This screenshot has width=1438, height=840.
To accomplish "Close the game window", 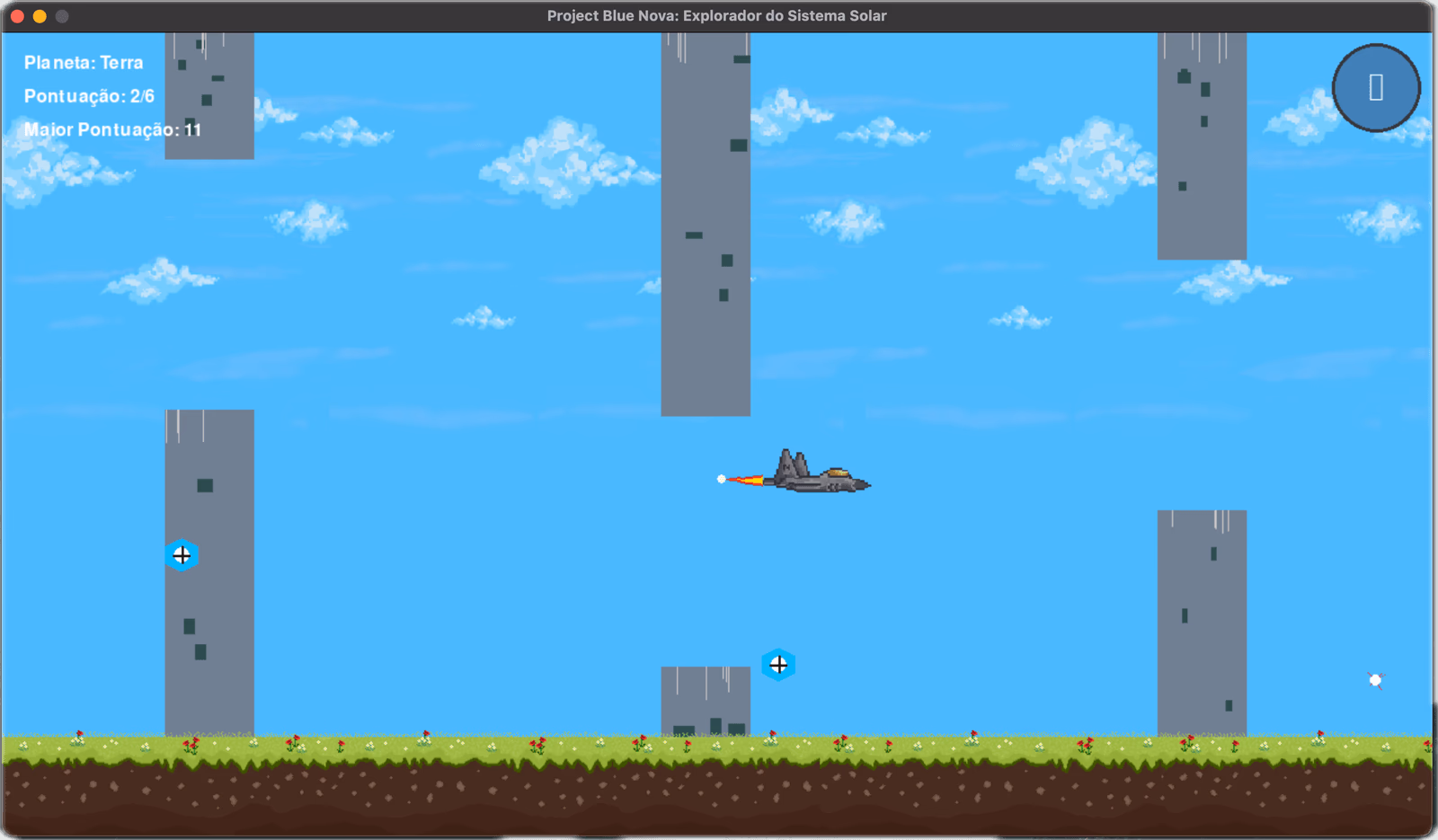I will coord(17,16).
